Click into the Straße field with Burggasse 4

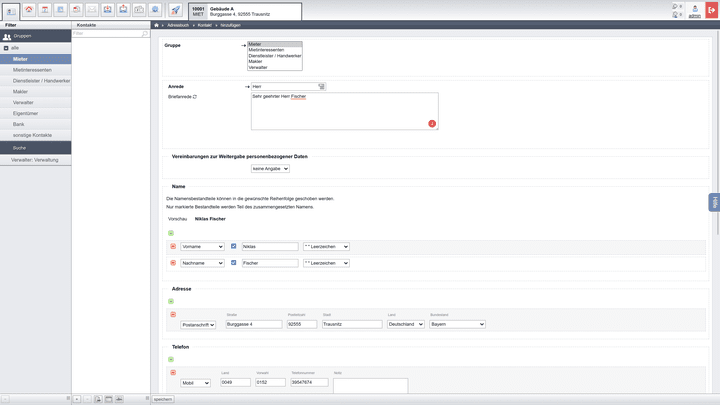click(x=254, y=324)
